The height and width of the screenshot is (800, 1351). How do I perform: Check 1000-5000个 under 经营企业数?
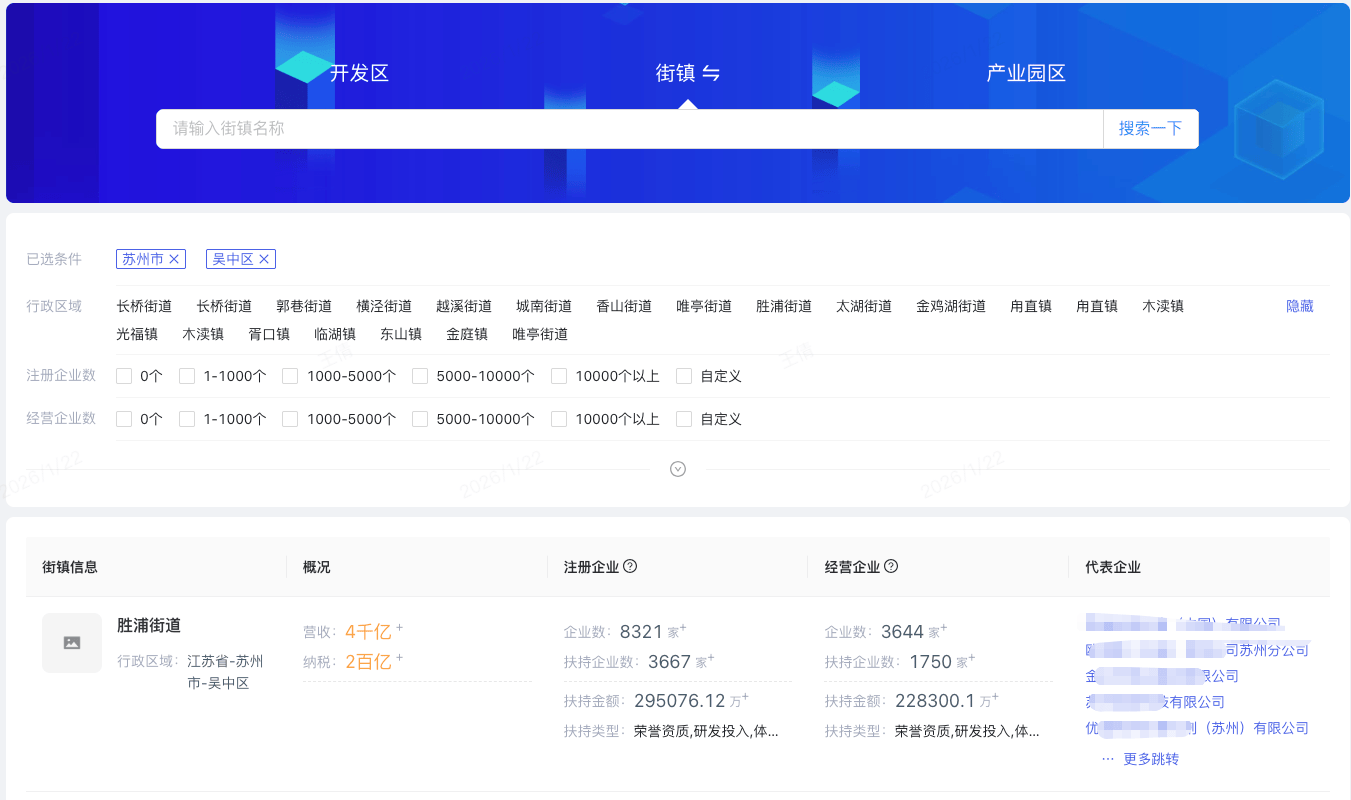click(x=290, y=419)
